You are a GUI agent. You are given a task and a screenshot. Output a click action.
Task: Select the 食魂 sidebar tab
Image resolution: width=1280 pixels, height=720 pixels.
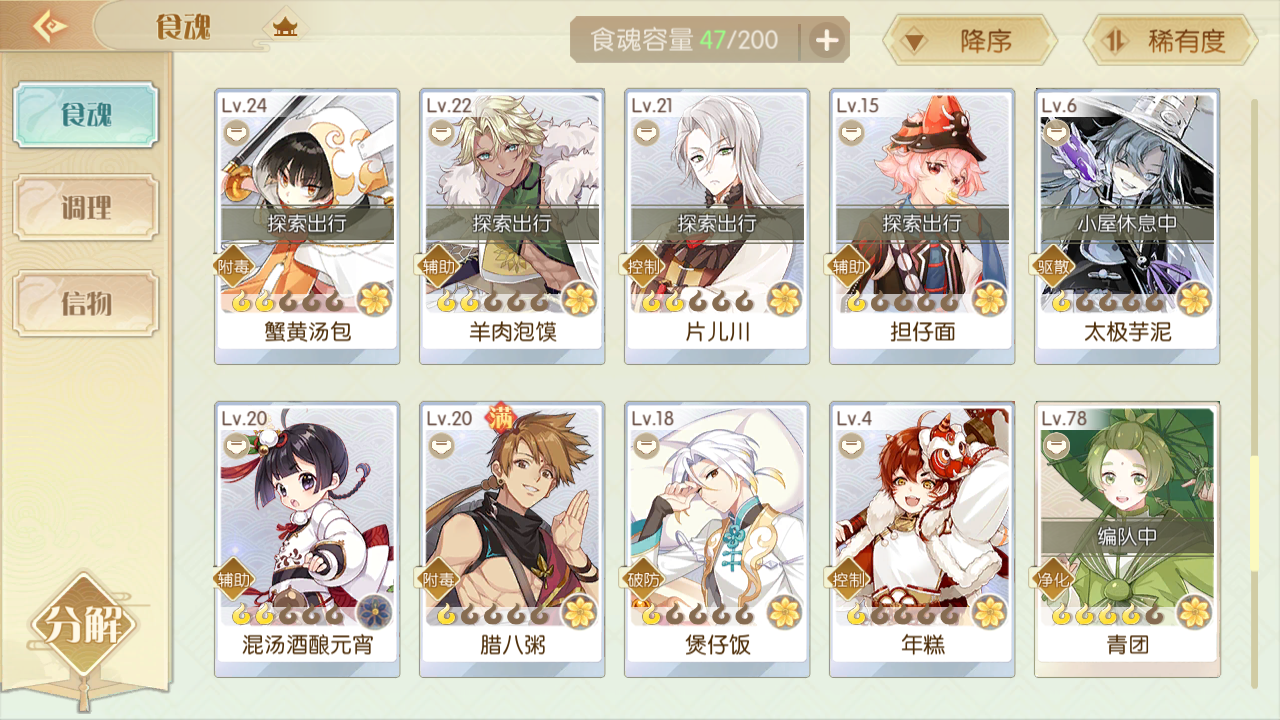pos(86,115)
